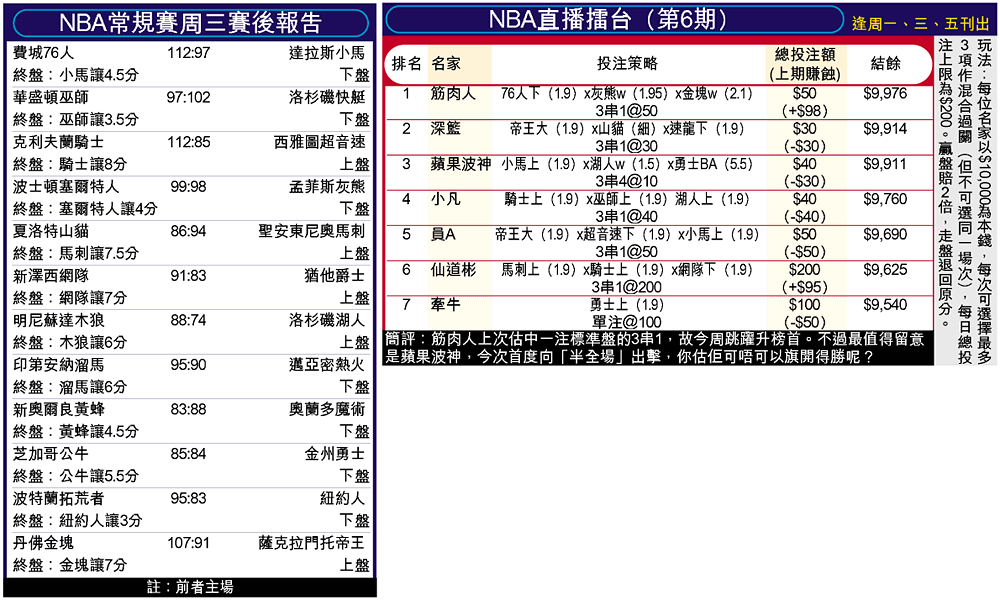The height and width of the screenshot is (600, 1000).
Task: Click balance '$9,976'
Action: 885,94
